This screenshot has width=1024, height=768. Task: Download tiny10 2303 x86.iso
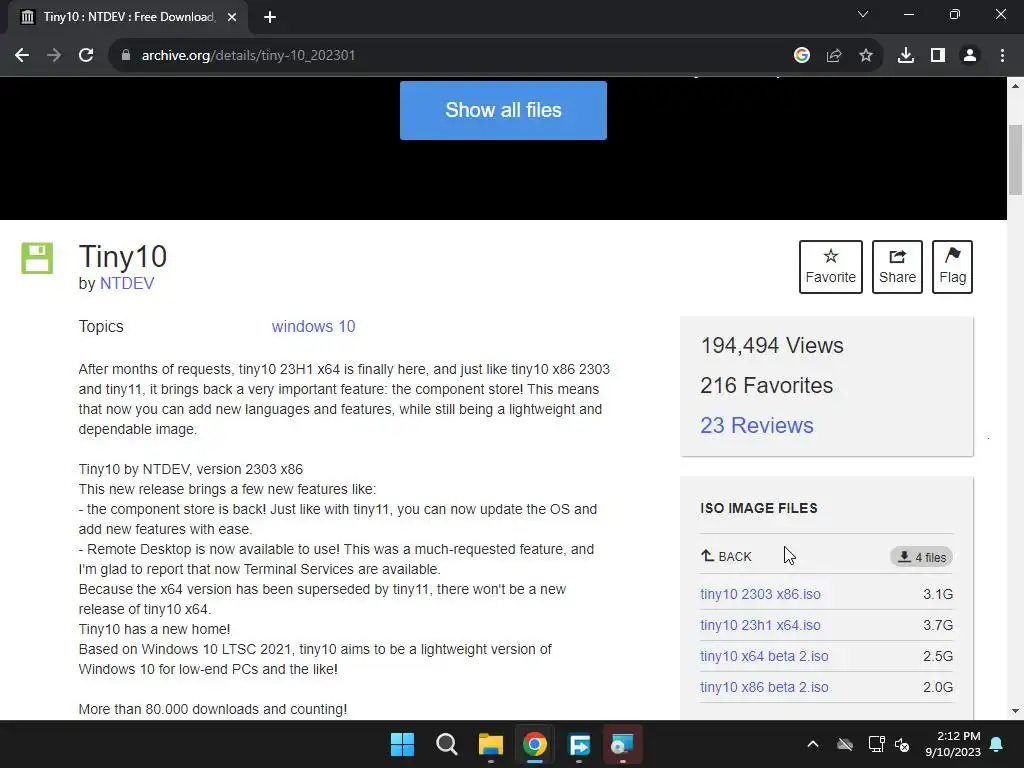pos(760,594)
